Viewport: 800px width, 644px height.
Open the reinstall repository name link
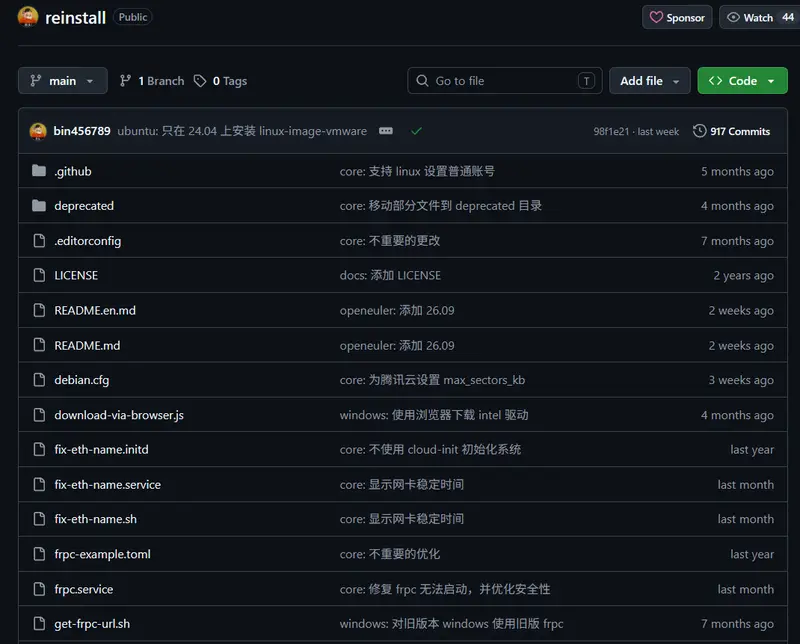(x=76, y=18)
